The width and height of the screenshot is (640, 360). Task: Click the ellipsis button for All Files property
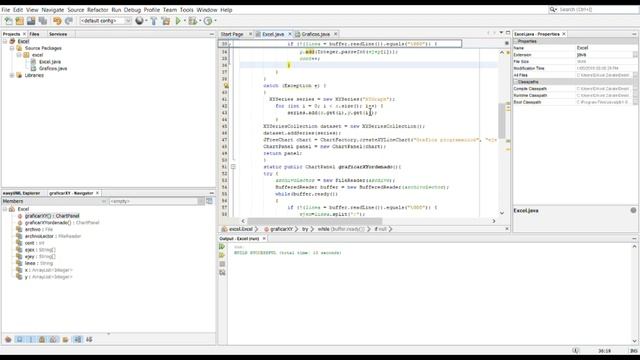[635, 75]
